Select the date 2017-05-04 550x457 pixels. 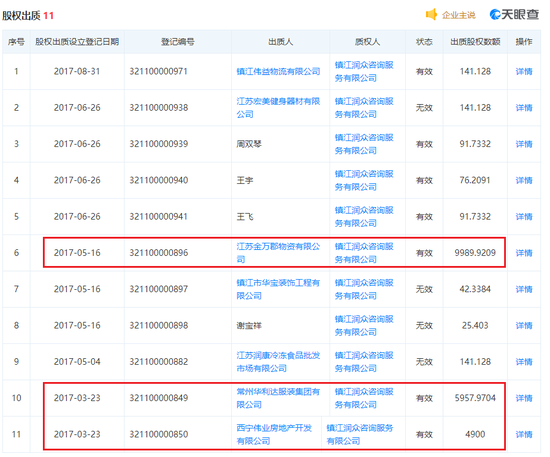point(77,362)
